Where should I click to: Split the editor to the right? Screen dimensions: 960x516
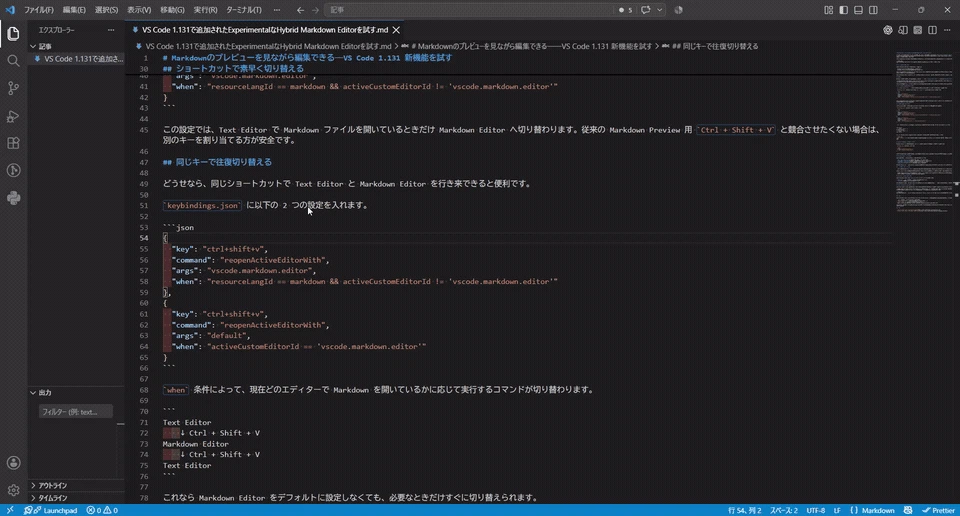pos(932,30)
